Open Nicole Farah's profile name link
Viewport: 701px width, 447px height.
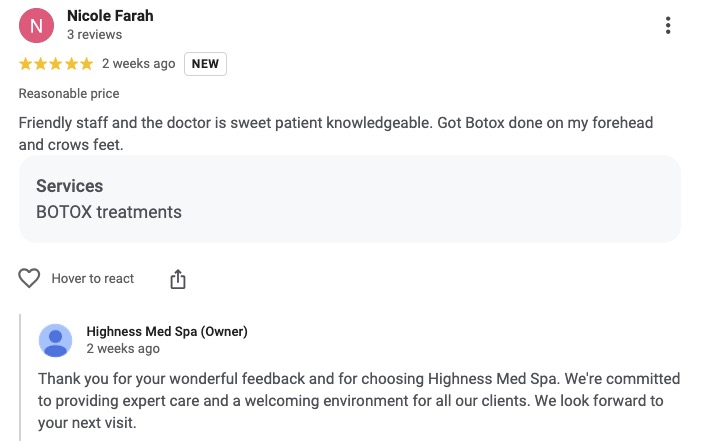point(110,16)
